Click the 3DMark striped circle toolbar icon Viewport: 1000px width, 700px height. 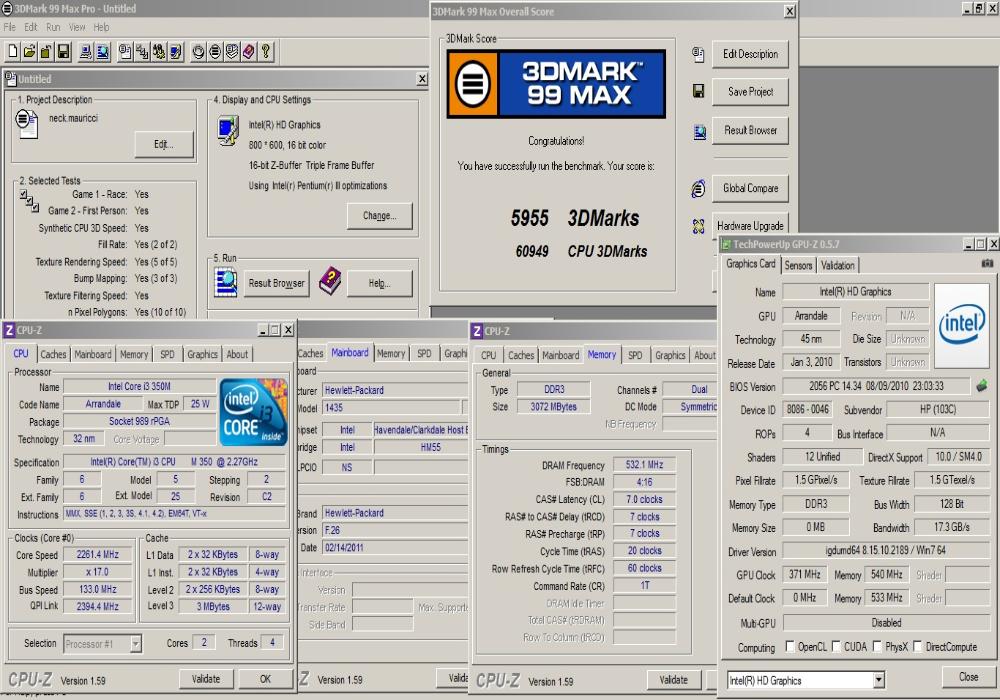pyautogui.click(x=216, y=52)
